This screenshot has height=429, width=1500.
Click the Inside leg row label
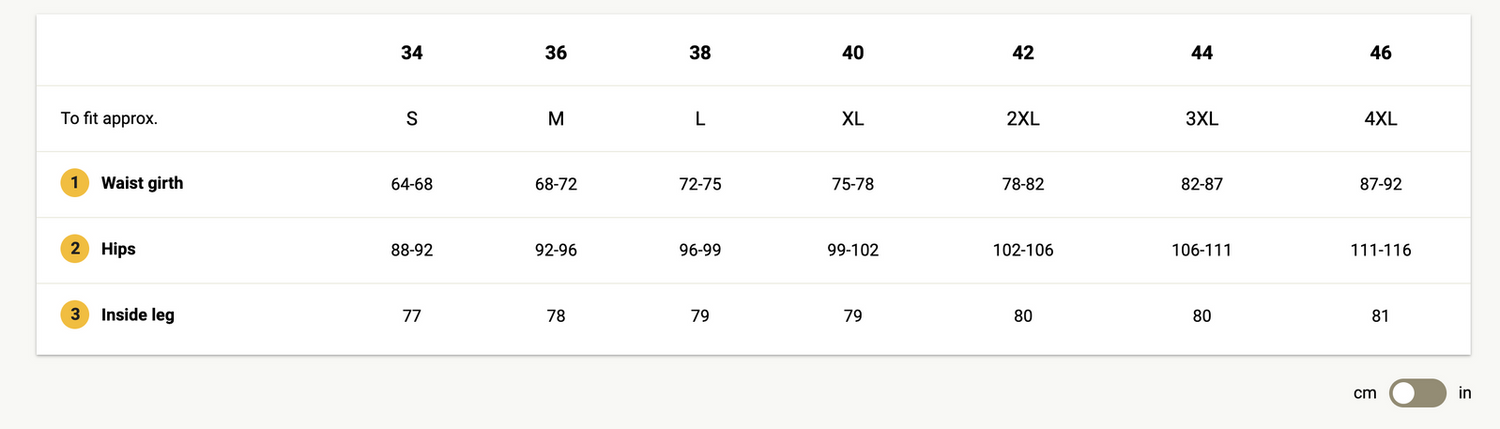coord(138,316)
